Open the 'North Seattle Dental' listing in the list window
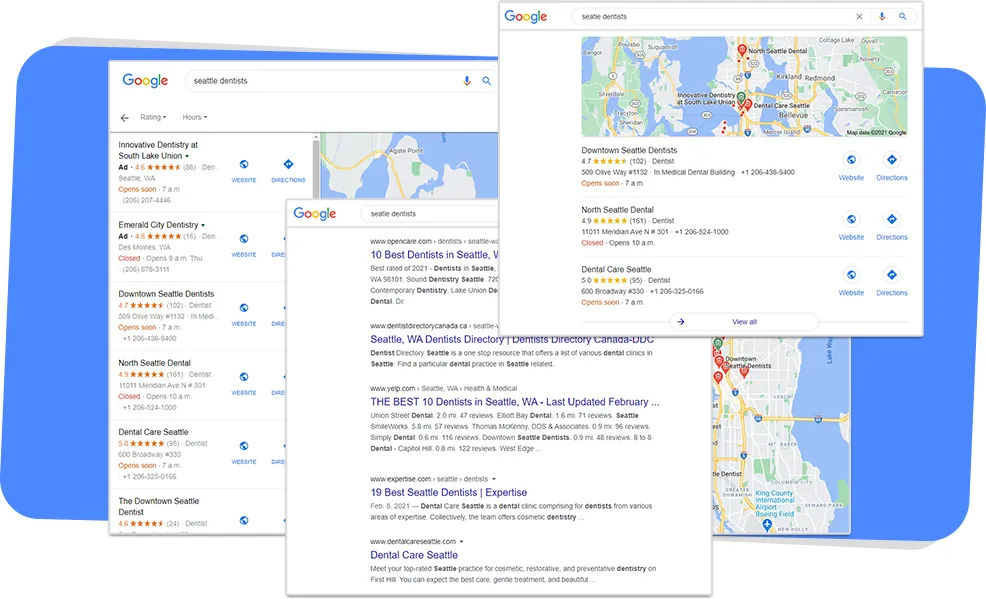986x599 pixels. point(155,363)
